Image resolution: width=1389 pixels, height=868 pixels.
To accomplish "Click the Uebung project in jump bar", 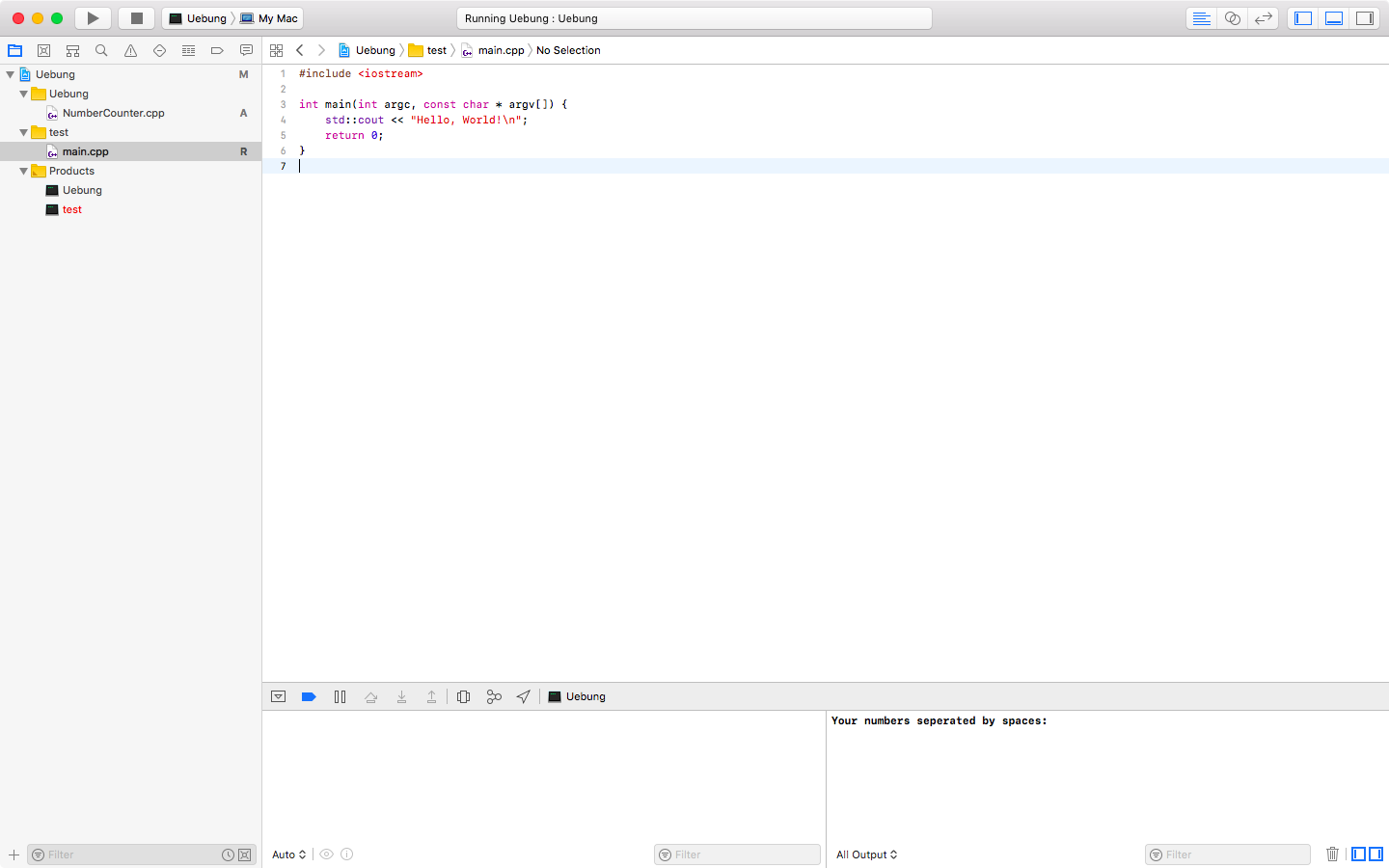I will (x=367, y=50).
